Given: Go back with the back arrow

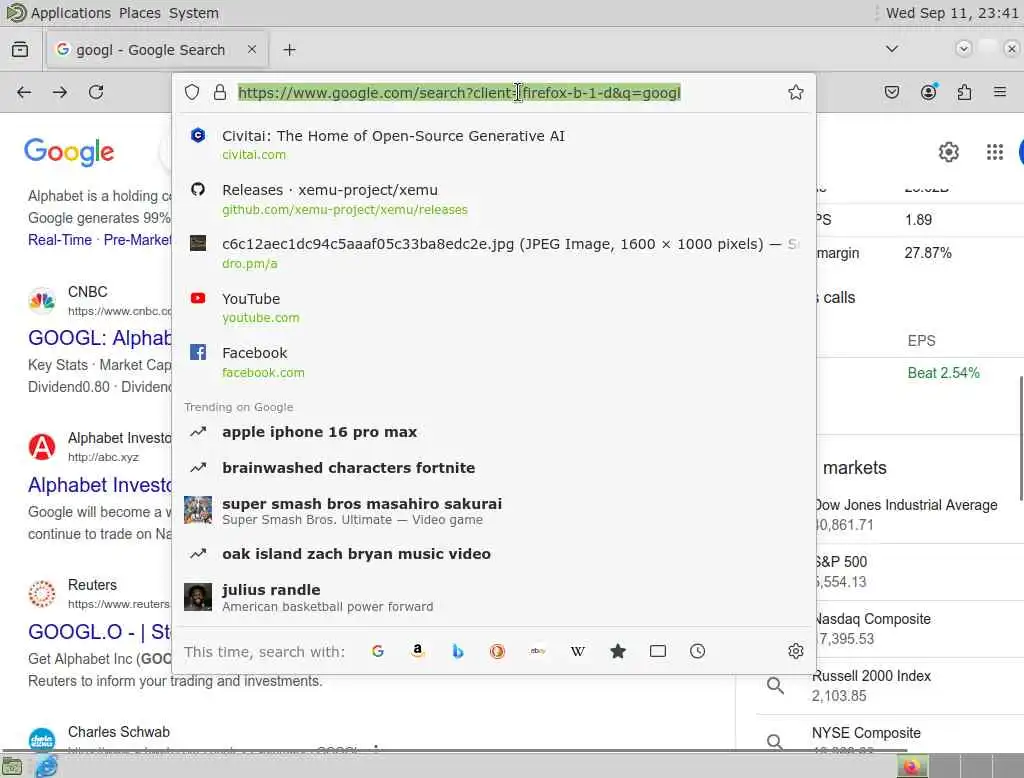Looking at the screenshot, I should [x=24, y=92].
